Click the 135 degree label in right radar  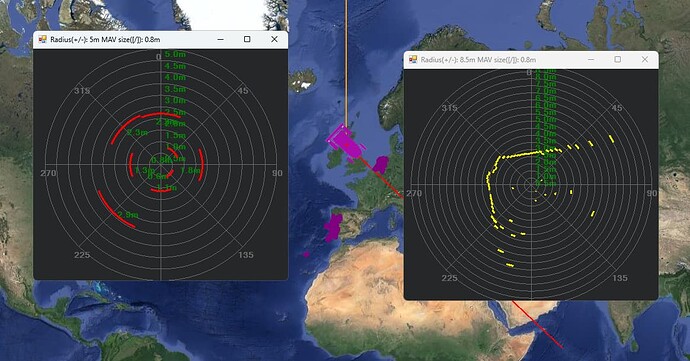(x=620, y=278)
